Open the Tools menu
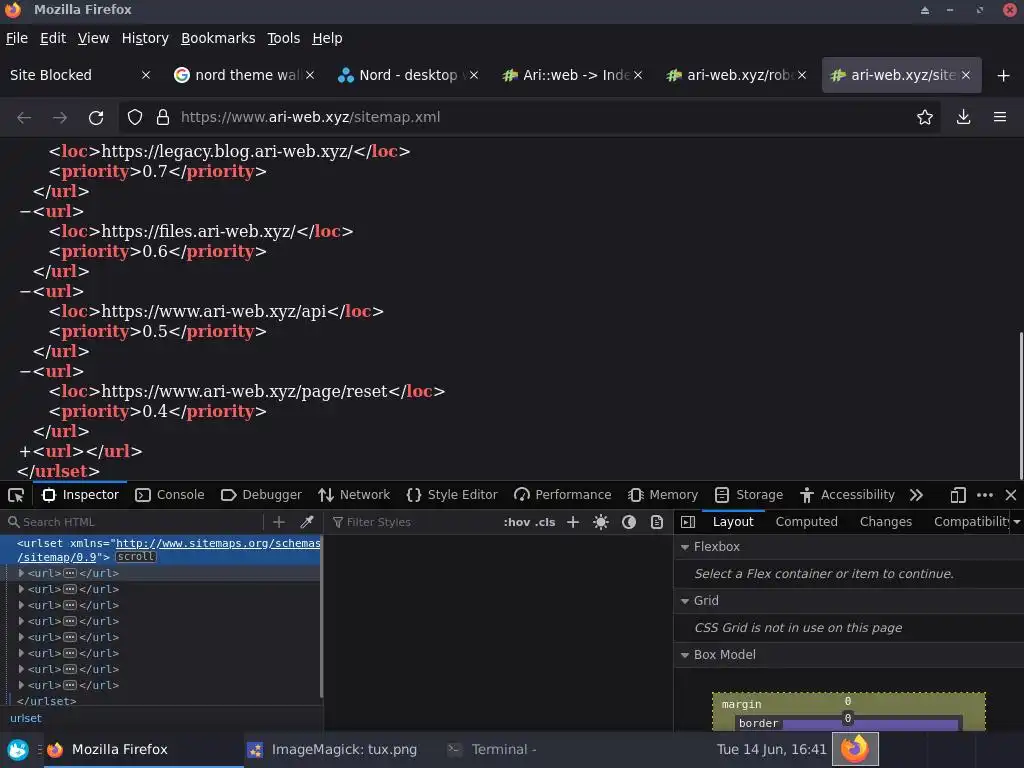The image size is (1024, 768). point(283,39)
